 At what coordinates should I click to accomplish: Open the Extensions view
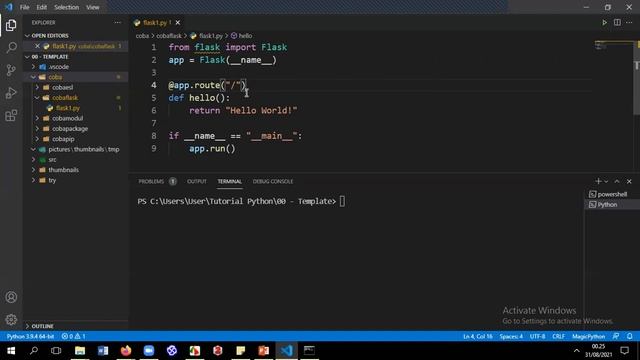[x=11, y=116]
